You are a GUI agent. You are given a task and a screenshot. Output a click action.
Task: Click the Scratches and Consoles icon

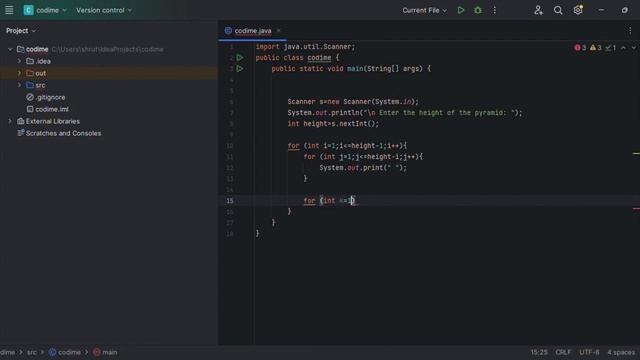(20, 133)
